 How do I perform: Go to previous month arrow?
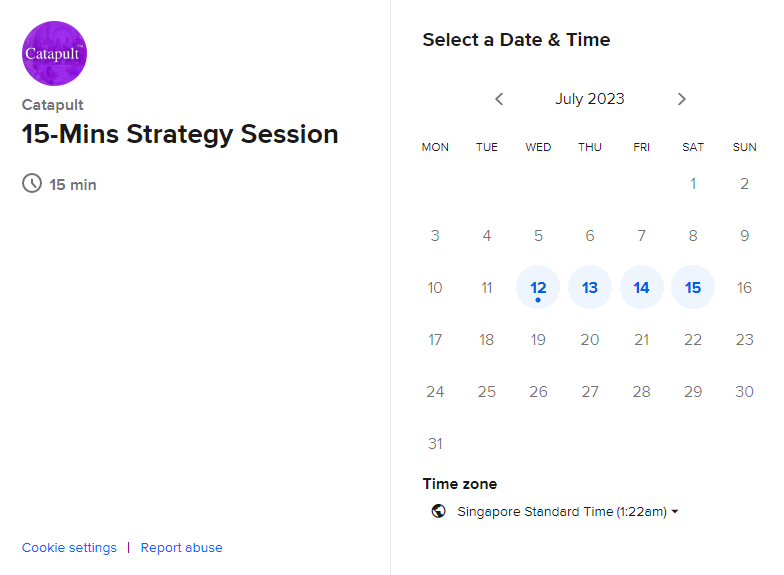(x=499, y=99)
